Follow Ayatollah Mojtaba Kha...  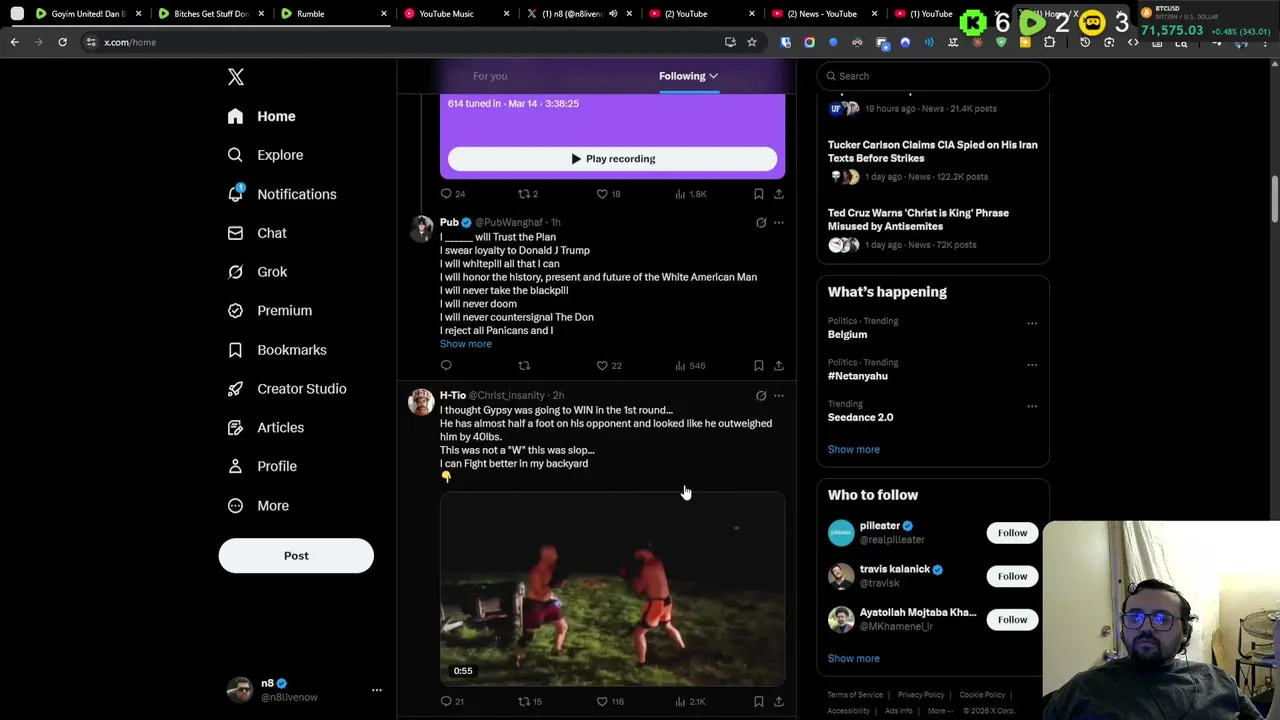point(1012,620)
